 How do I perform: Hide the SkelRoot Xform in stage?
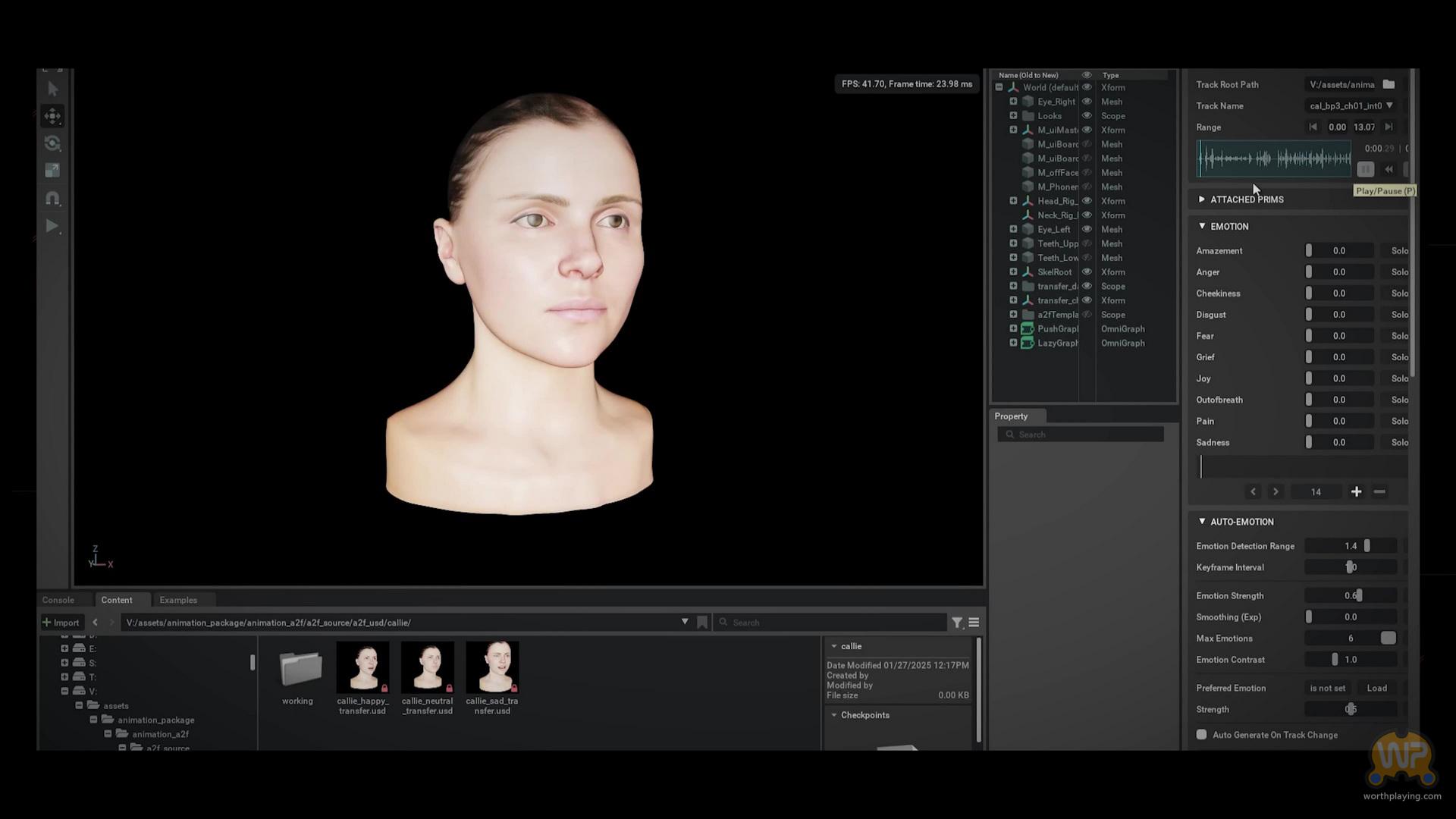click(x=1087, y=272)
